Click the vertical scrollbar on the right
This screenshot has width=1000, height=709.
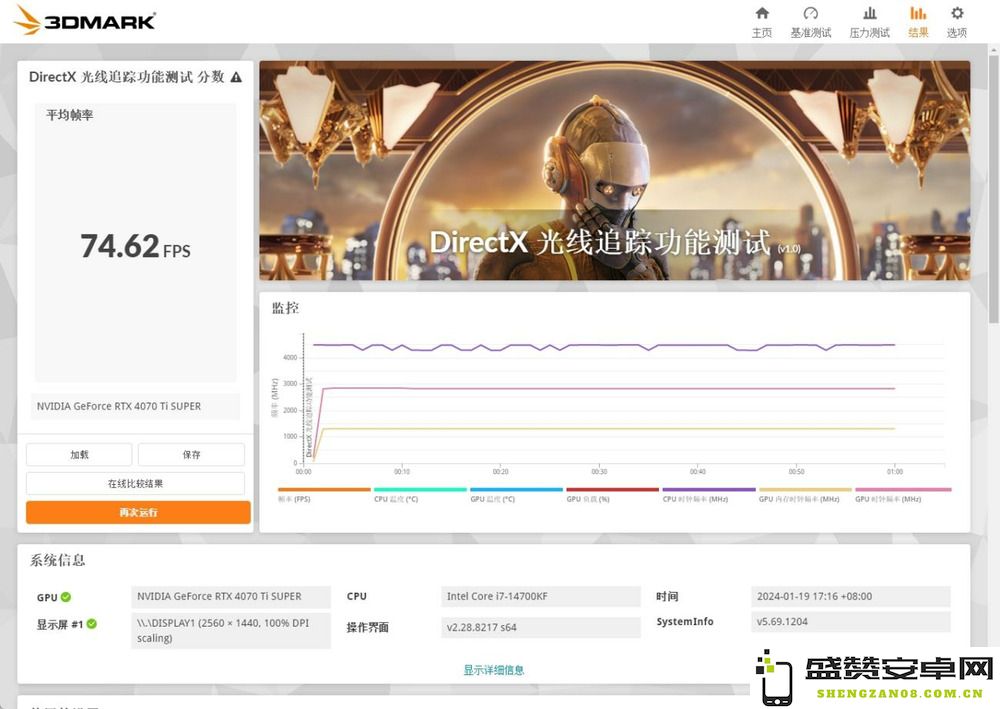click(994, 191)
